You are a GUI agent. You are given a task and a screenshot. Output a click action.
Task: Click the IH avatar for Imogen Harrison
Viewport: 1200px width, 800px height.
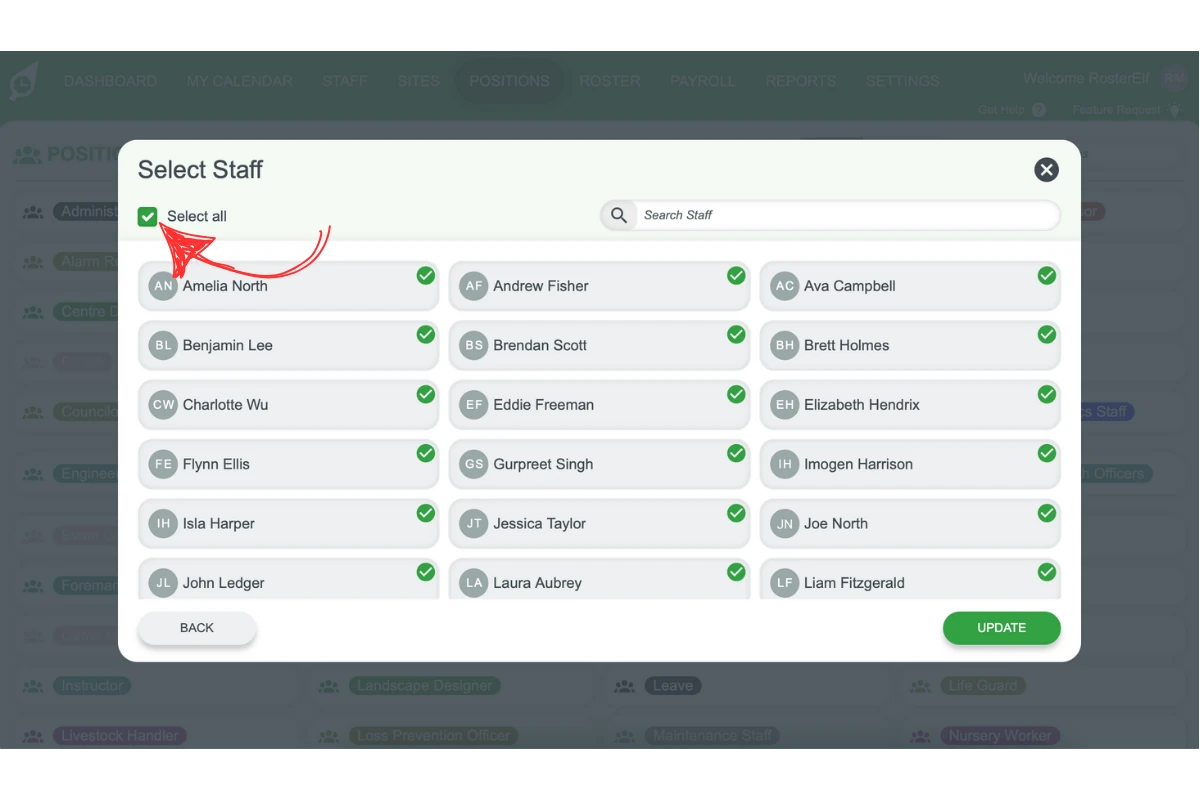coord(785,464)
